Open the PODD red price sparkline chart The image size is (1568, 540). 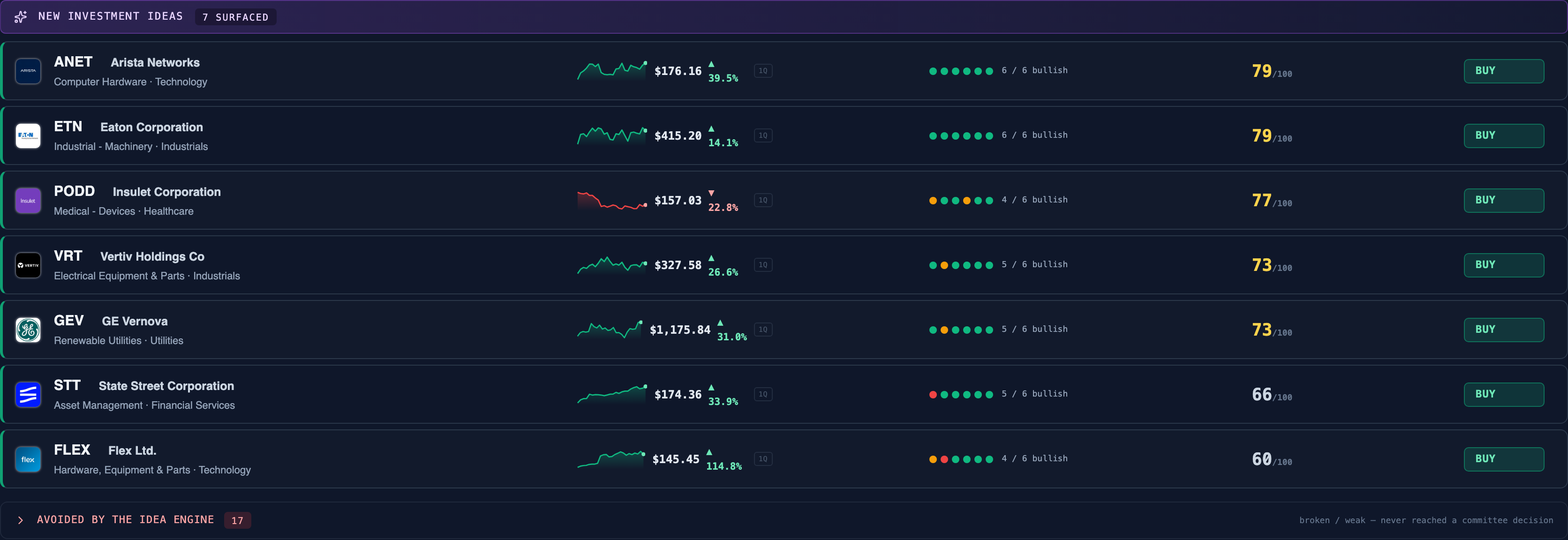pyautogui.click(x=612, y=200)
